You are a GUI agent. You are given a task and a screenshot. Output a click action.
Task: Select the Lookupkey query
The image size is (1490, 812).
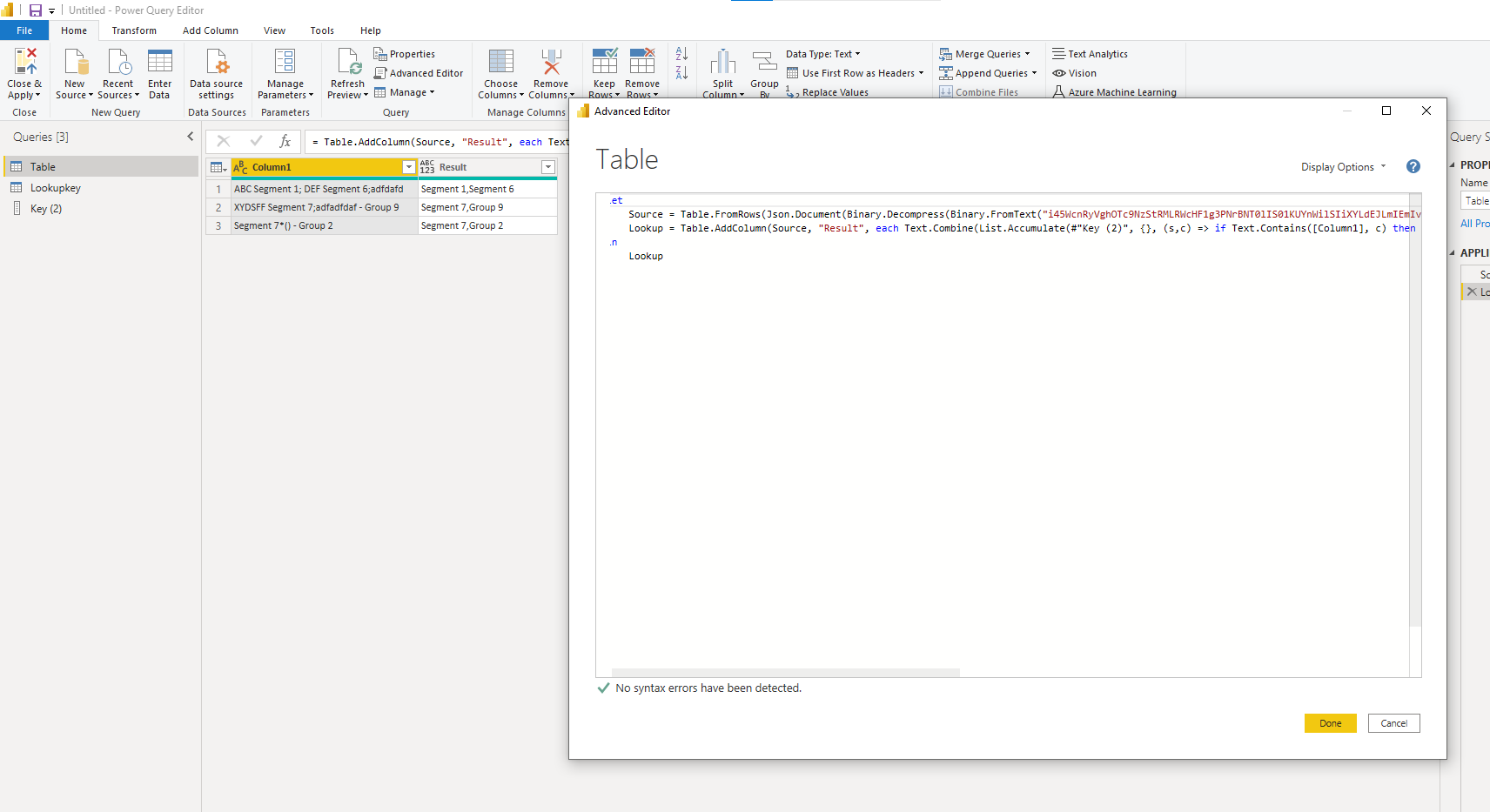coord(101,188)
